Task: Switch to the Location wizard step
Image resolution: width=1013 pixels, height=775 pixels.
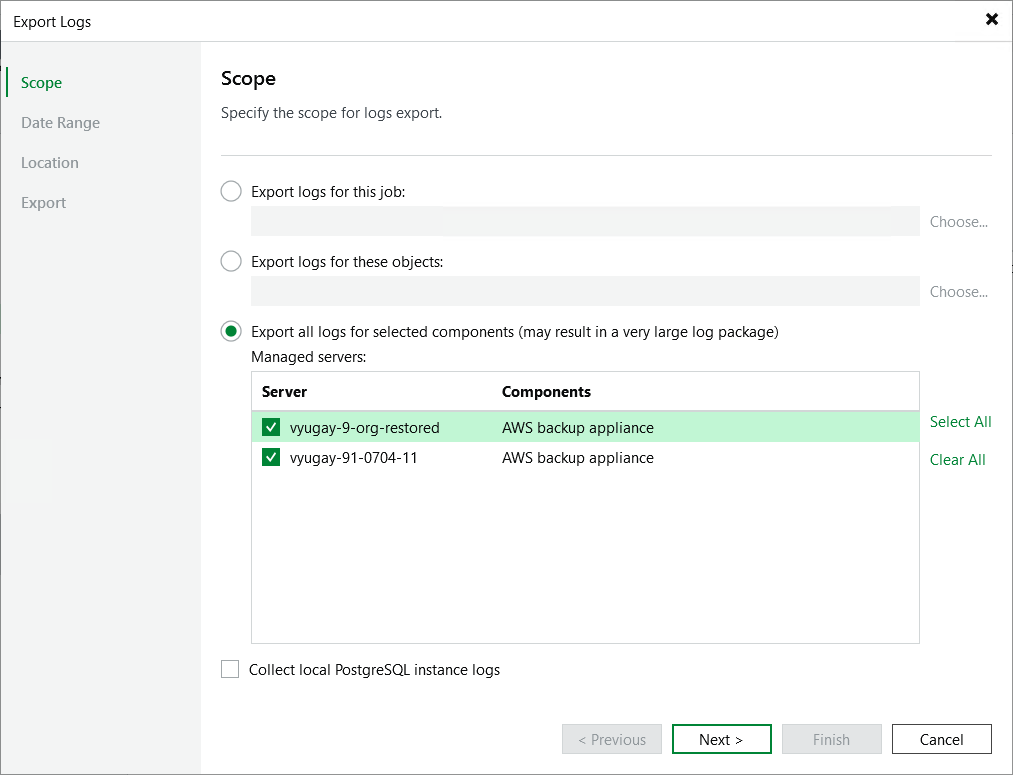Action: click(50, 163)
